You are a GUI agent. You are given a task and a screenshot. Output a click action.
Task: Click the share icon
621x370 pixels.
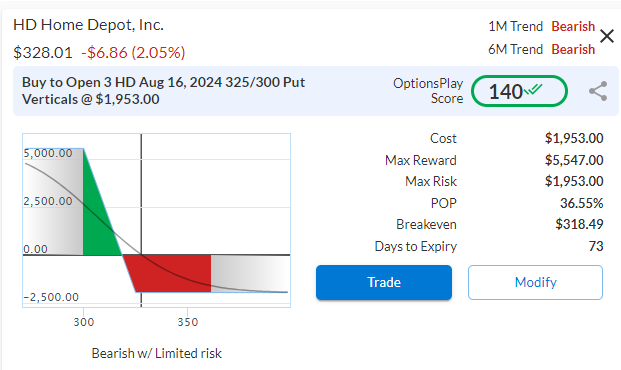click(x=598, y=91)
